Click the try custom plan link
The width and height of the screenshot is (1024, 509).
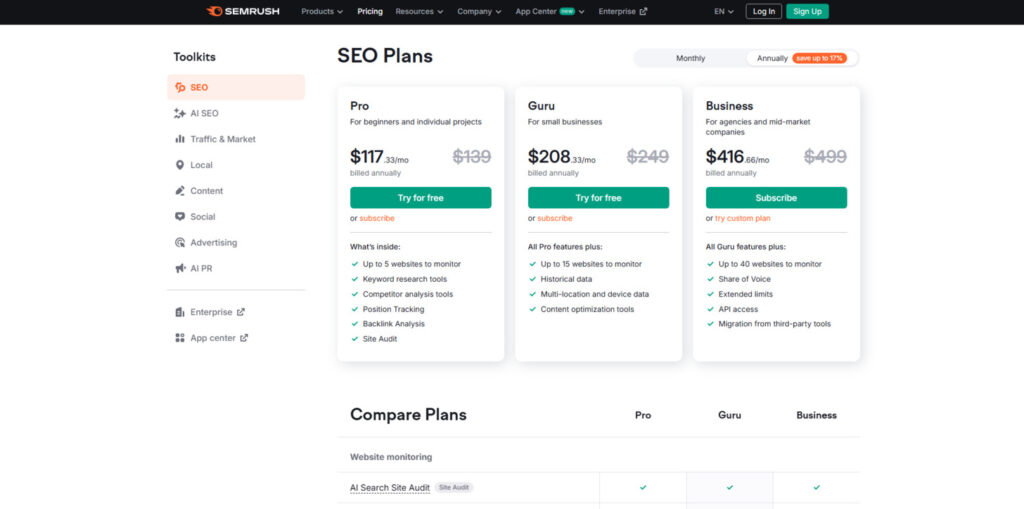742,218
